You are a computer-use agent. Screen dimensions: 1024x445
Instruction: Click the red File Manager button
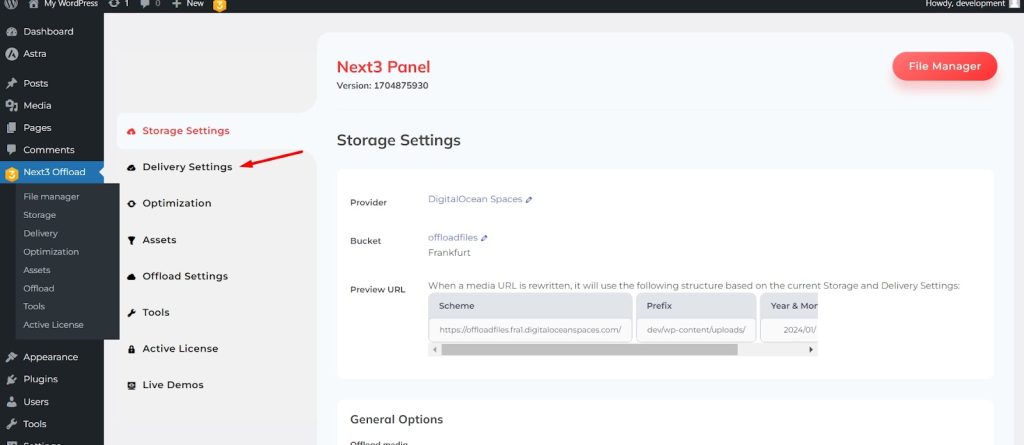pos(944,67)
